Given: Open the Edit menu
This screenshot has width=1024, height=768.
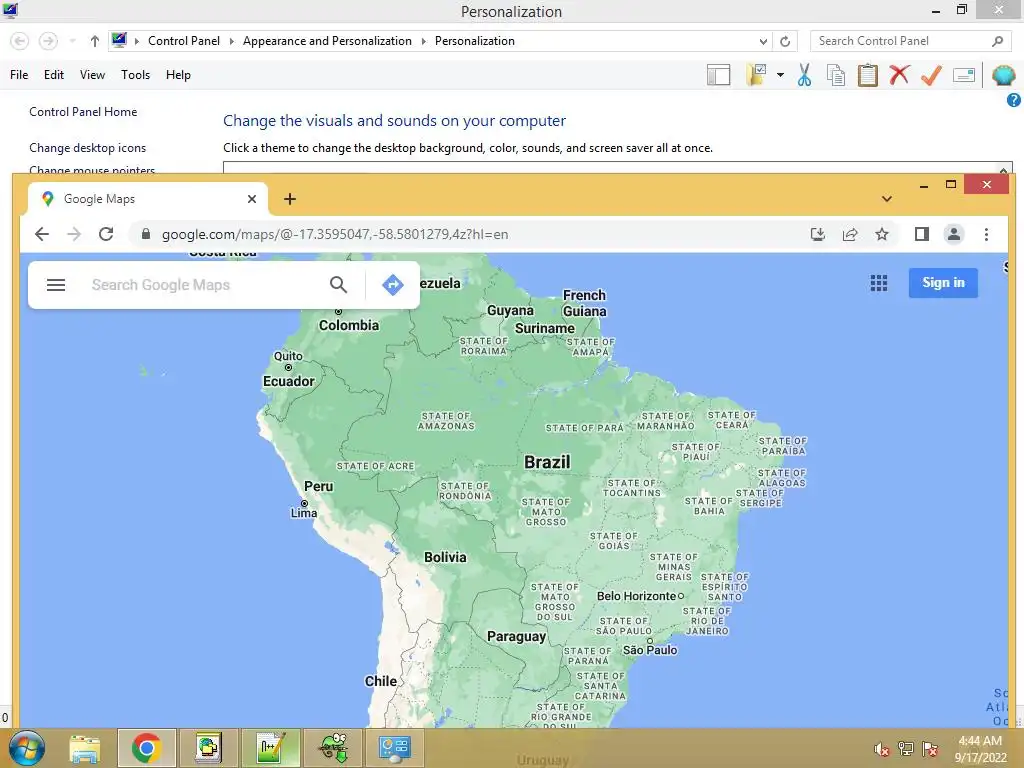Looking at the screenshot, I should (x=54, y=75).
